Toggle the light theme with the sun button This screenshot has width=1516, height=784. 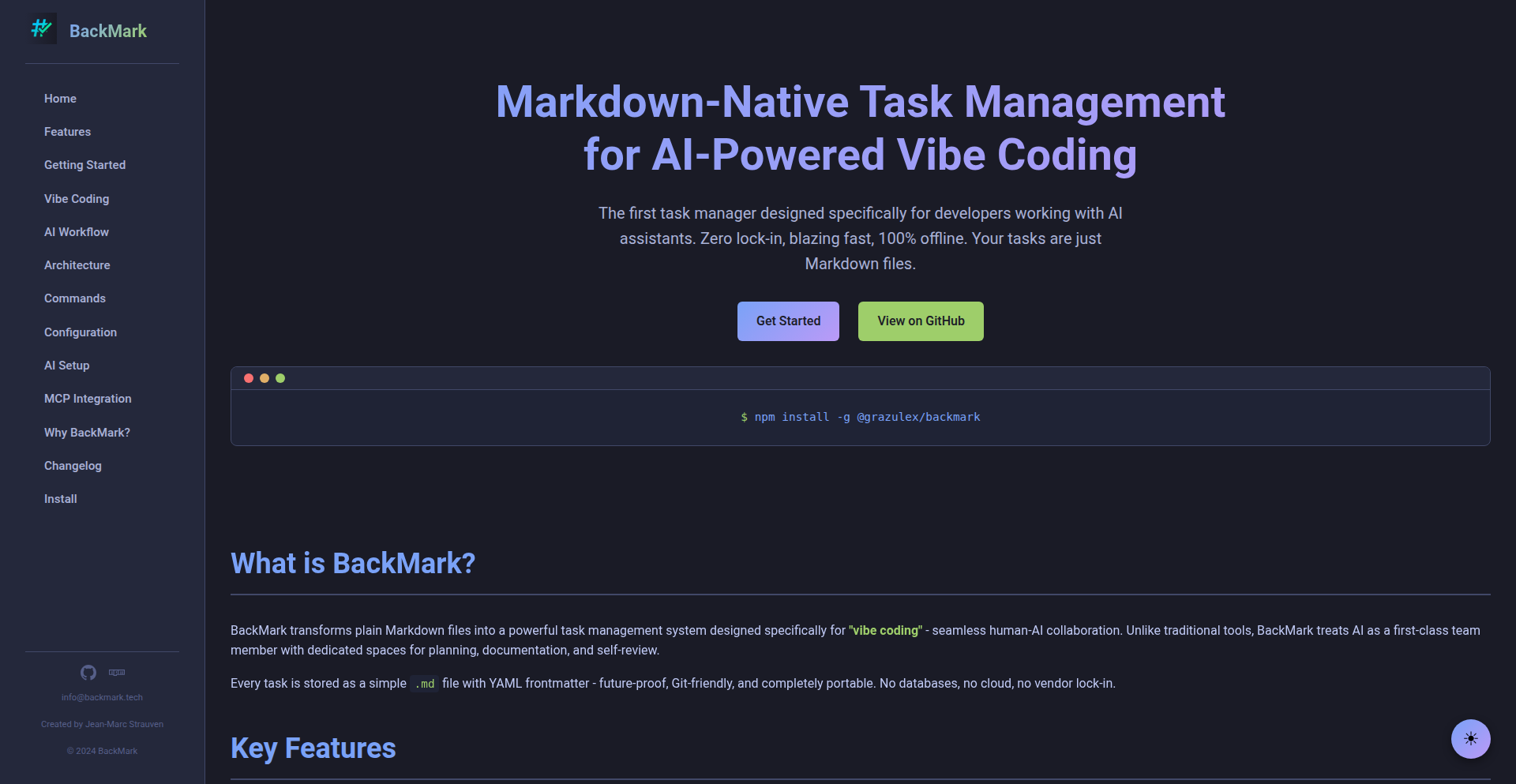point(1470,739)
